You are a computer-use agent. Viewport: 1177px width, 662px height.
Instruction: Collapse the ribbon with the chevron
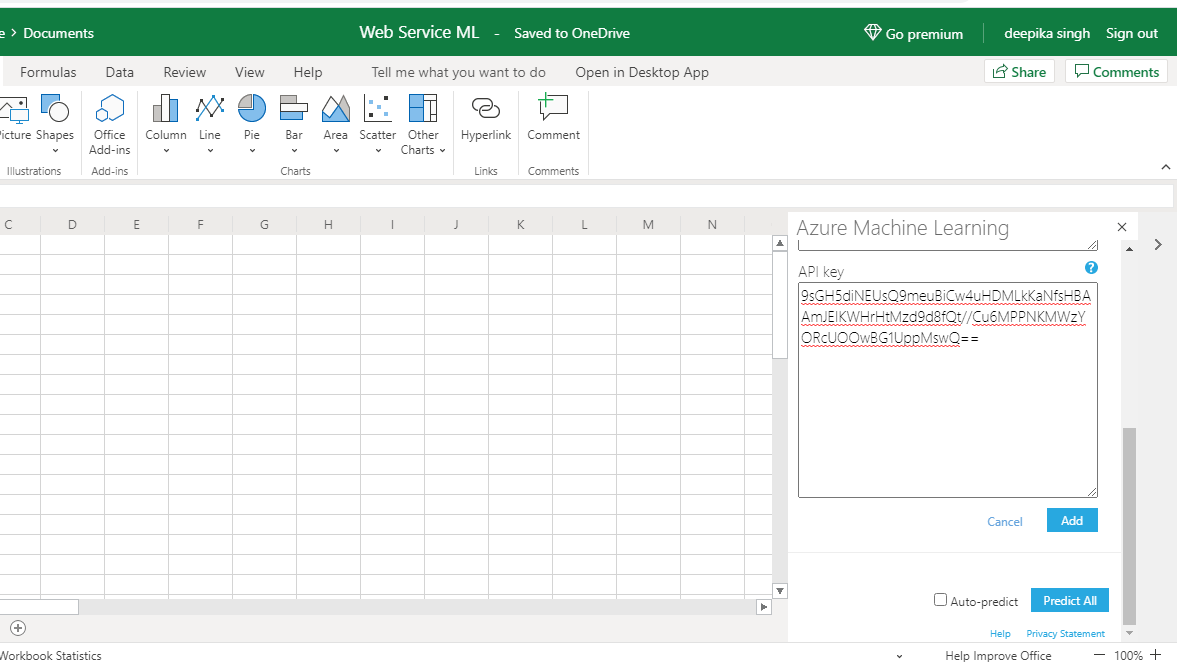[x=1166, y=167]
